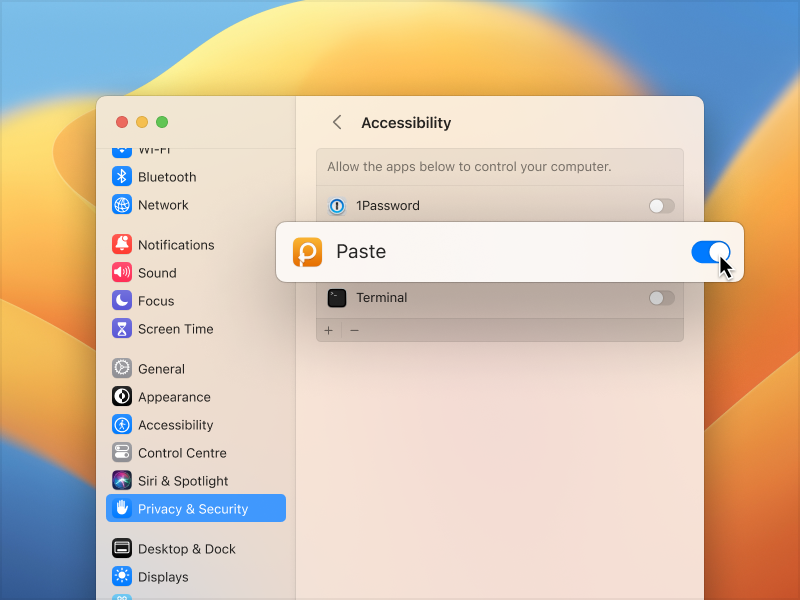Click the Privacy & Security hand icon
Image resolution: width=800 pixels, height=600 pixels.
[121, 508]
